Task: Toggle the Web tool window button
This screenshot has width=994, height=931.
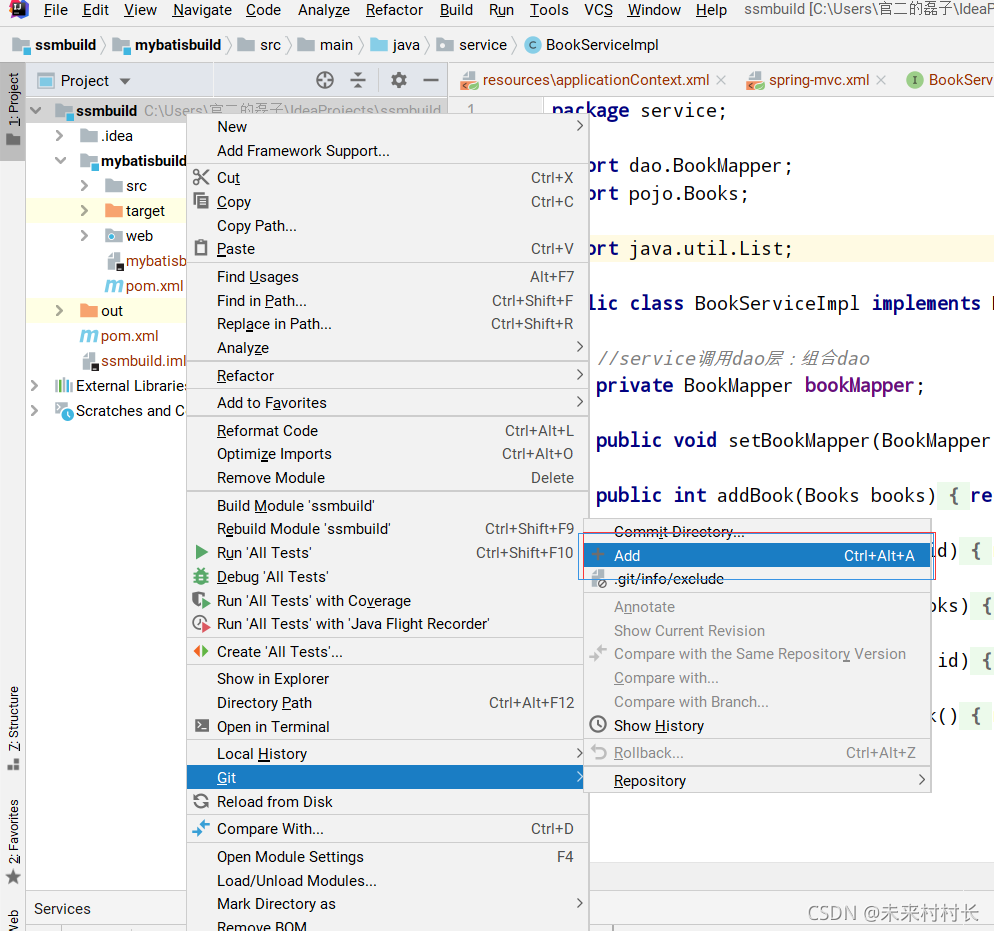Action: pos(13,920)
